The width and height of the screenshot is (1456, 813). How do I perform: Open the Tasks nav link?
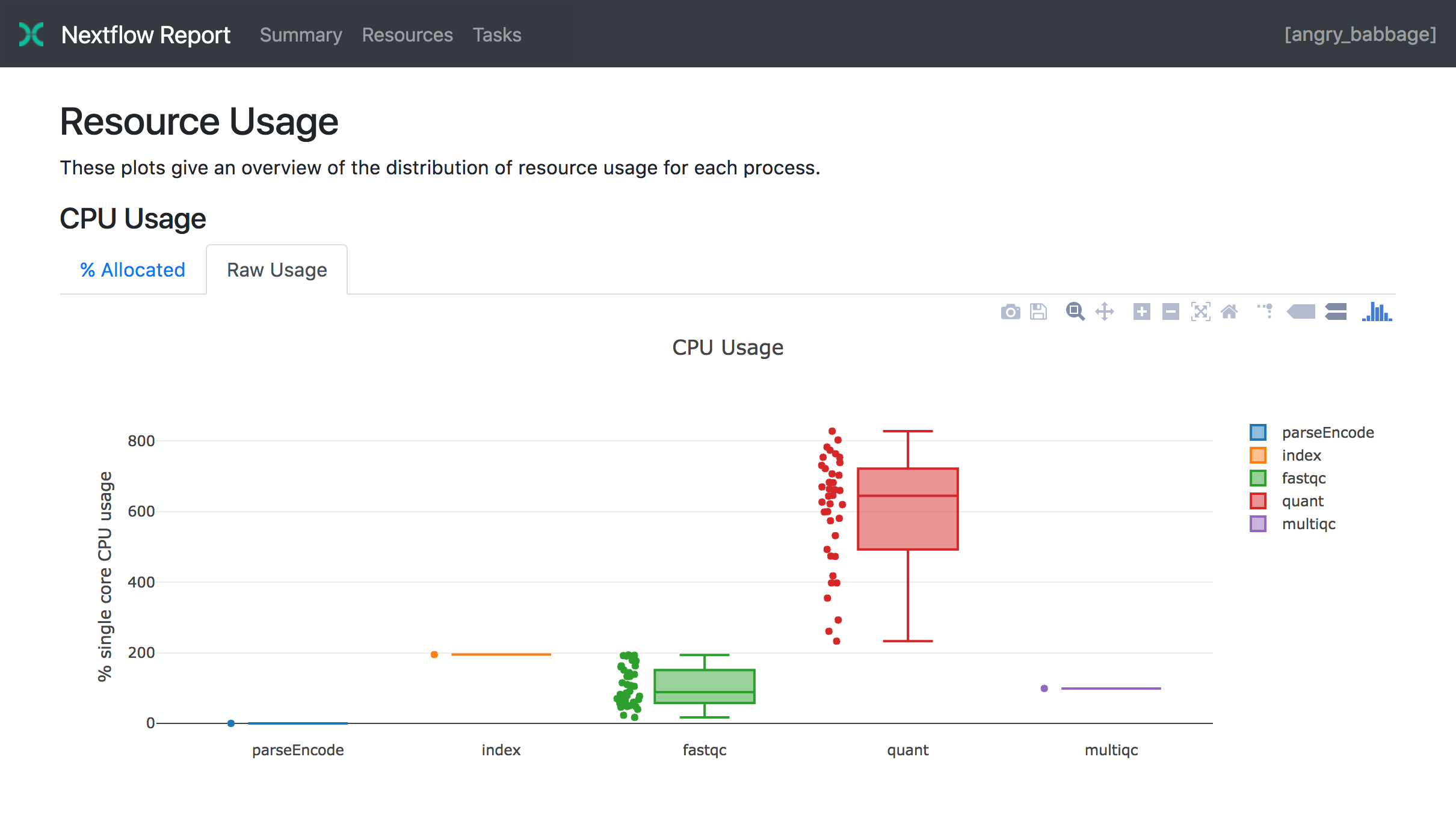point(497,35)
